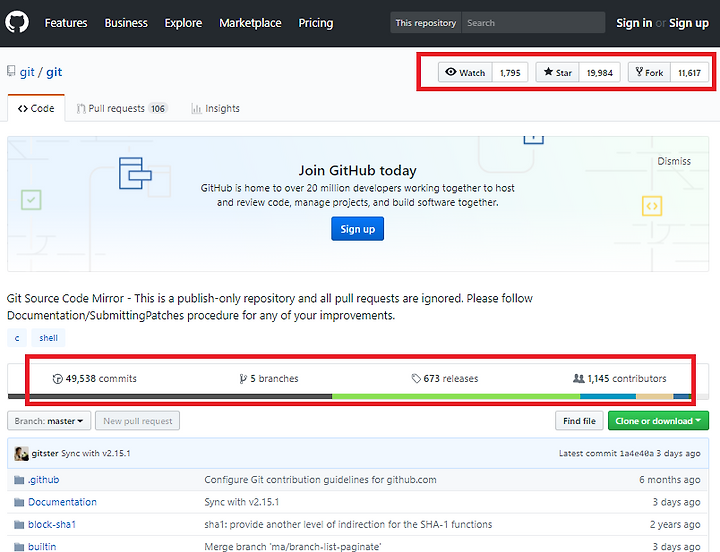
Task: Open the Pull requests tab
Action: tap(122, 108)
